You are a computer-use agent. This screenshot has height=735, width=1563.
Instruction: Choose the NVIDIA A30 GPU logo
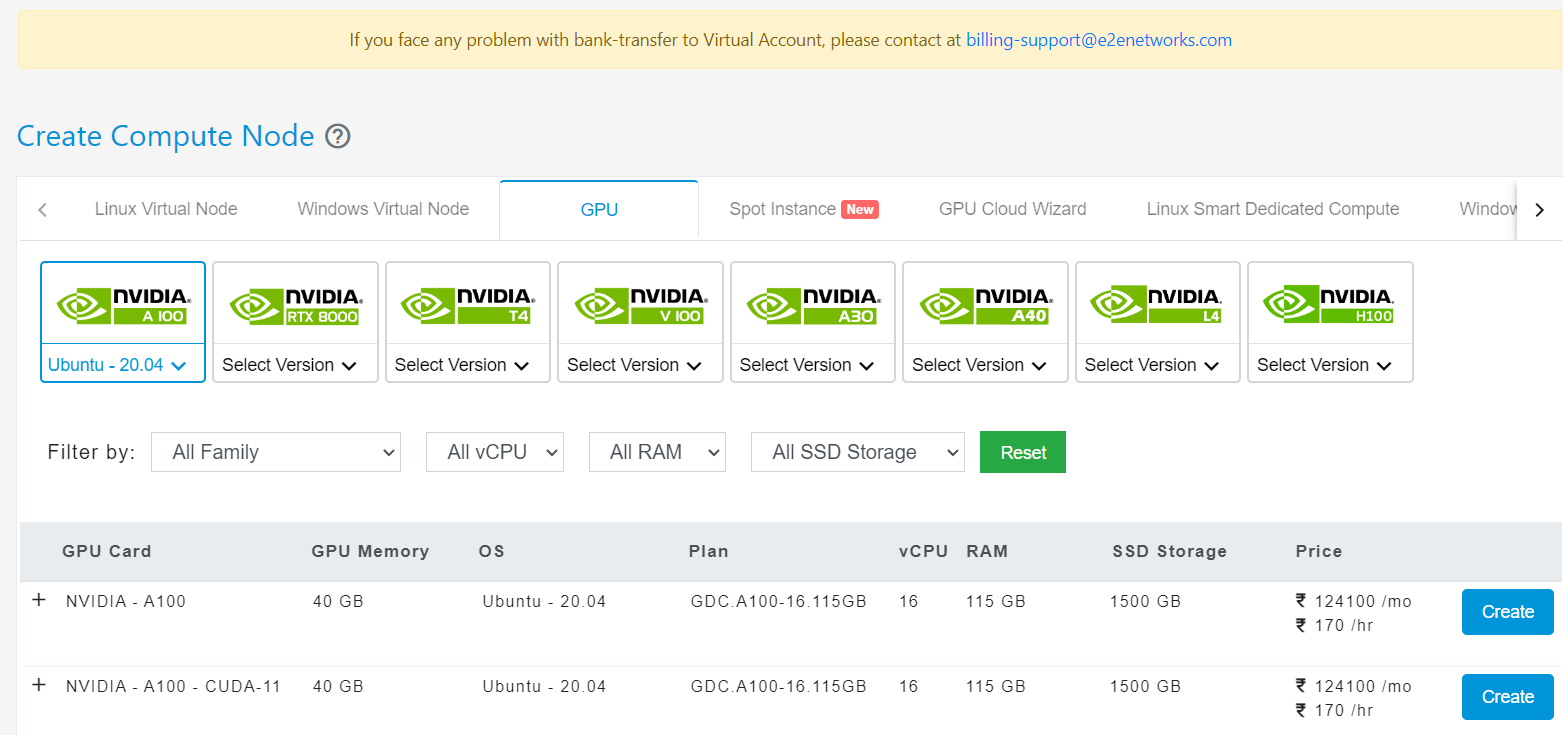click(812, 304)
